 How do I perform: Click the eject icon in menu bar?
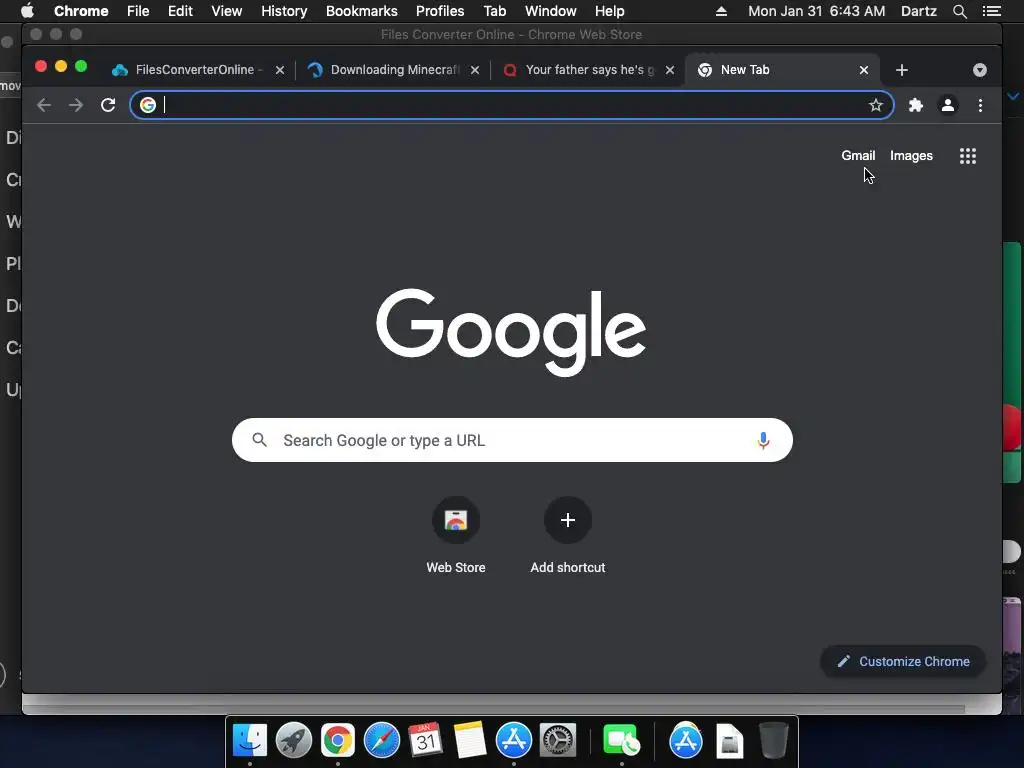721,11
